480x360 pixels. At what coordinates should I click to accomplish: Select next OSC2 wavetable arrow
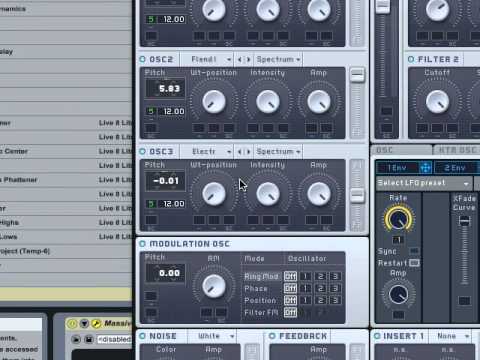[248, 59]
